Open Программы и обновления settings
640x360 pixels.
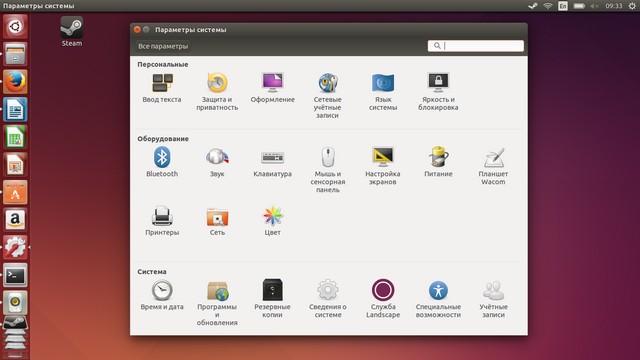click(217, 303)
